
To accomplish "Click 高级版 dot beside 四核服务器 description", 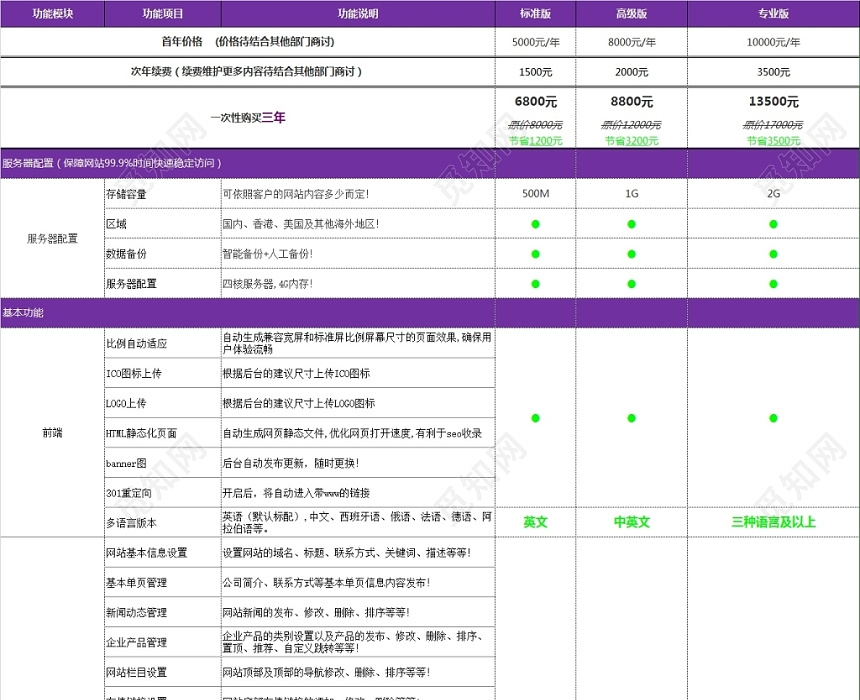I will pos(631,284).
